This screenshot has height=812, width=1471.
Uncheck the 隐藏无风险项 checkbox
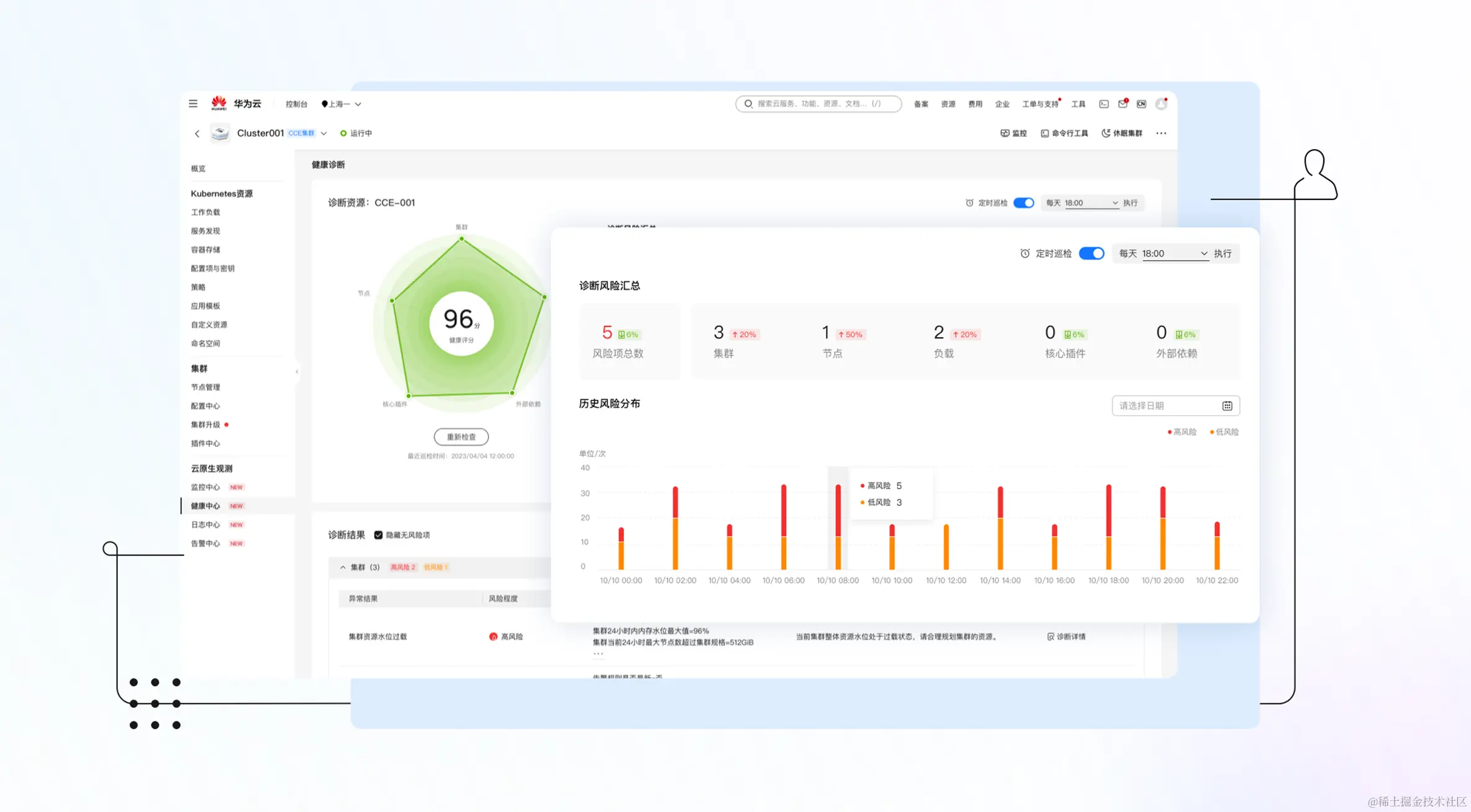click(378, 535)
